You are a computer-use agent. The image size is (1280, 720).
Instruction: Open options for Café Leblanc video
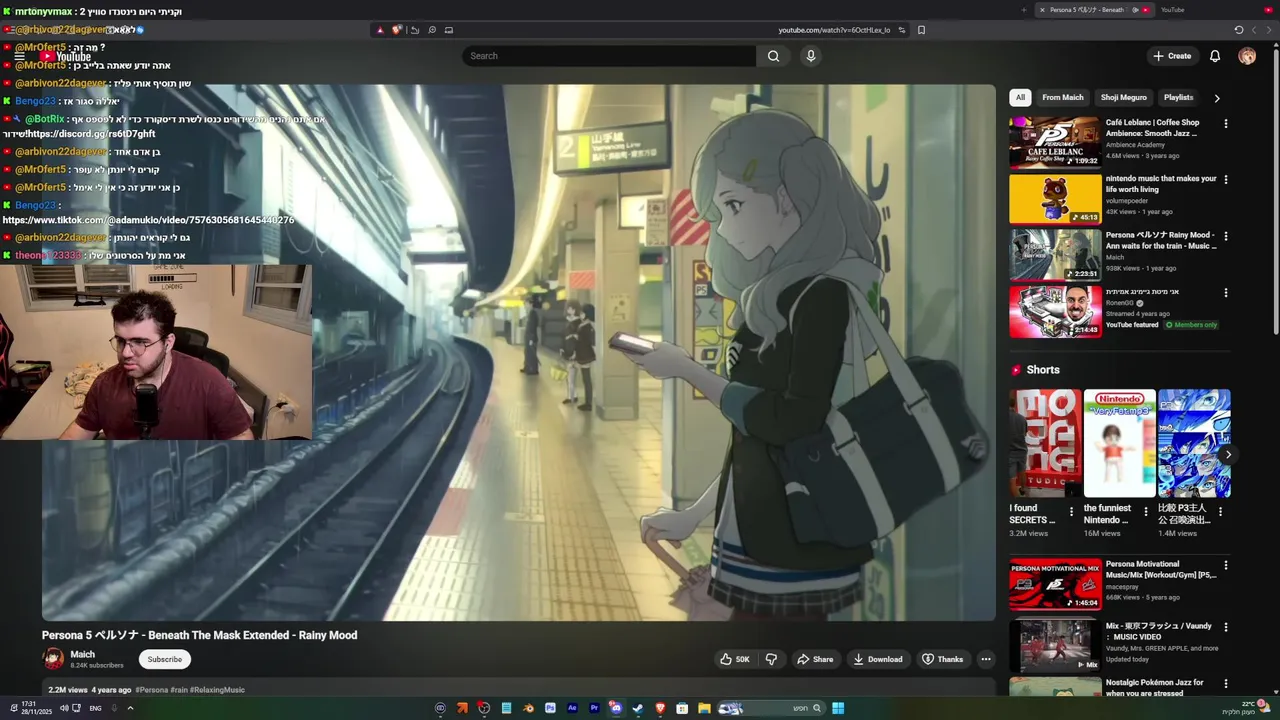[1226, 124]
